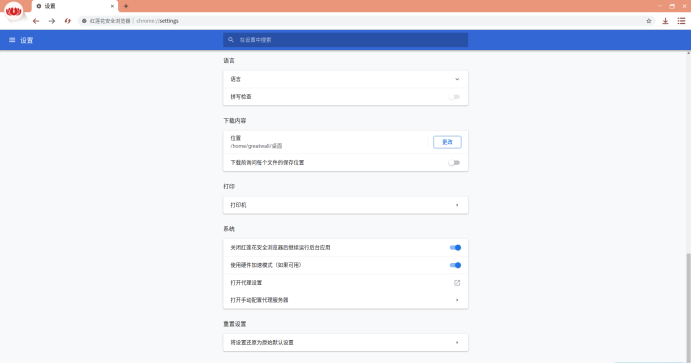691x364 pixels.
Task: Click the chrome://settings address bar
Action: click(x=366, y=21)
